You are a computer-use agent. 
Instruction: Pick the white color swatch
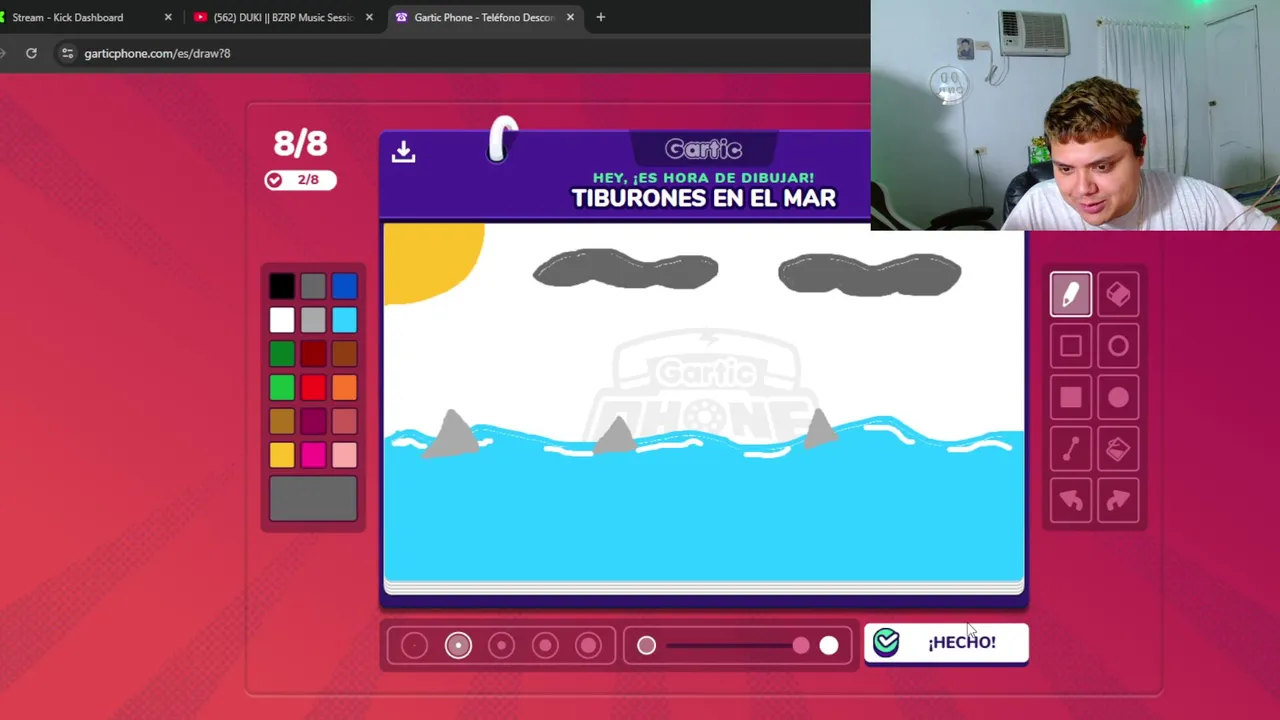tap(282, 320)
